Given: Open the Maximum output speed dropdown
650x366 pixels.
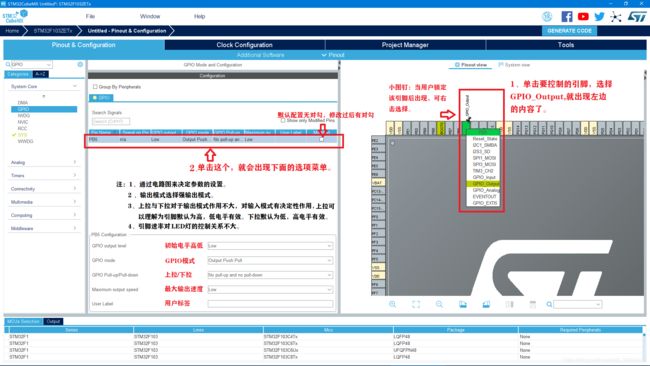Looking at the screenshot, I should (x=270, y=289).
